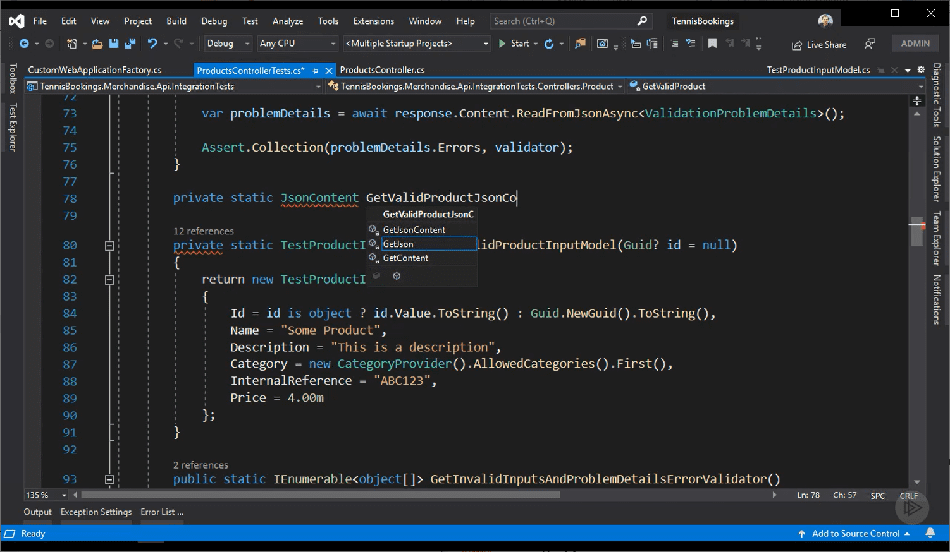Open the 2 references CodeLens link
Viewport: 950px width, 552px height.
click(201, 465)
